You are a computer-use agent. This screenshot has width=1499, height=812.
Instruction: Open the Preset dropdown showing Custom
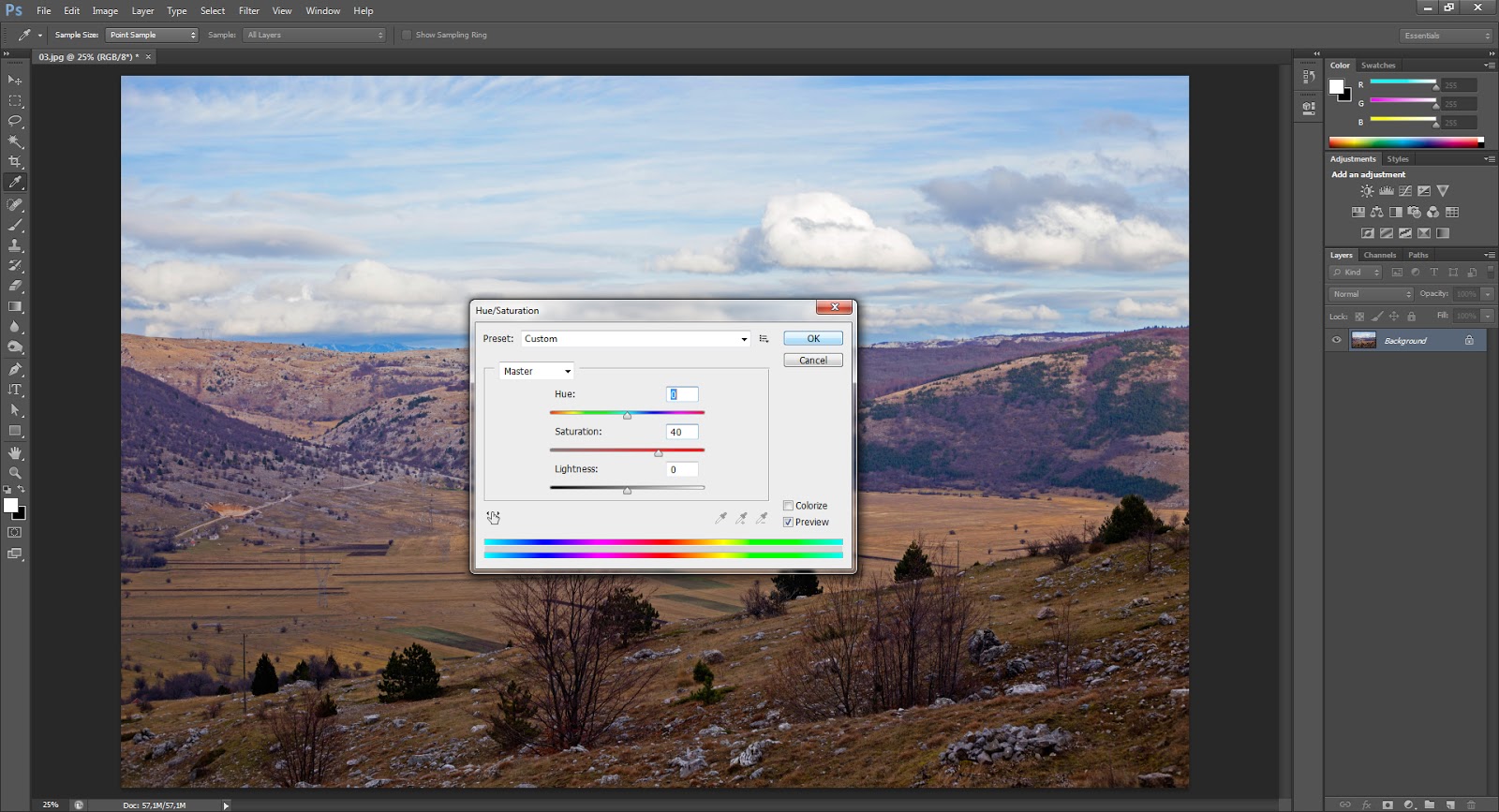635,339
